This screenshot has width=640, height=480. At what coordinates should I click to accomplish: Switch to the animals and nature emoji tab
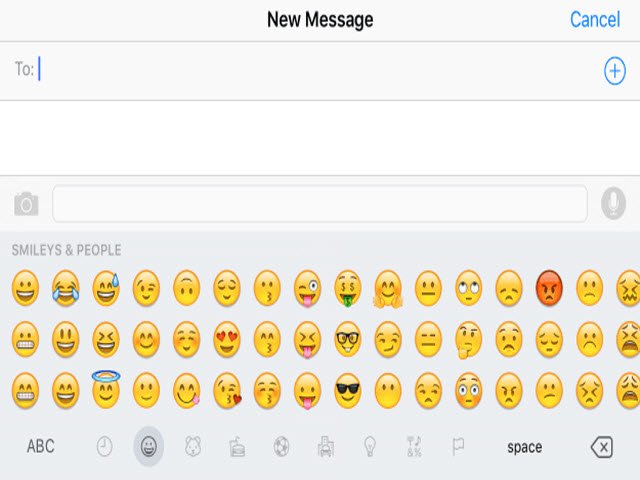pos(193,447)
